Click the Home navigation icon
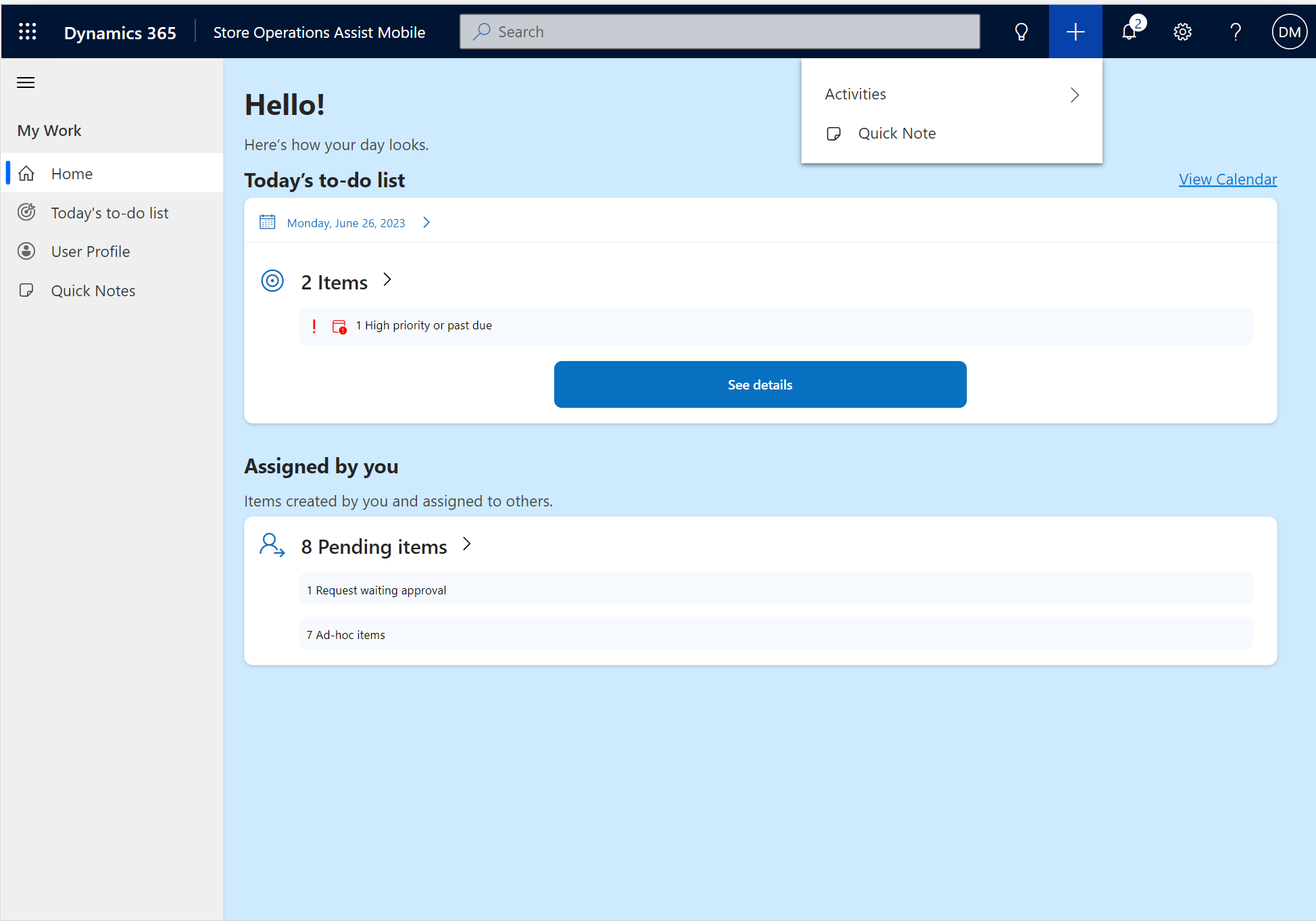 point(28,172)
